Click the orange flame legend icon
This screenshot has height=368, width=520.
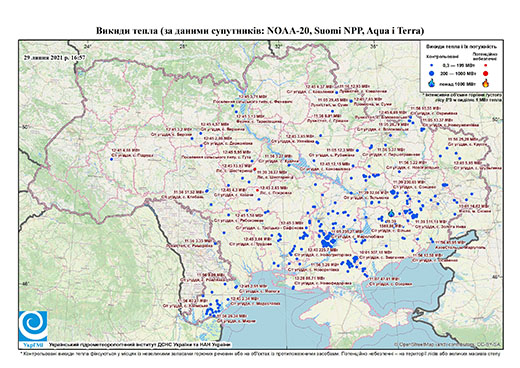coord(486,83)
